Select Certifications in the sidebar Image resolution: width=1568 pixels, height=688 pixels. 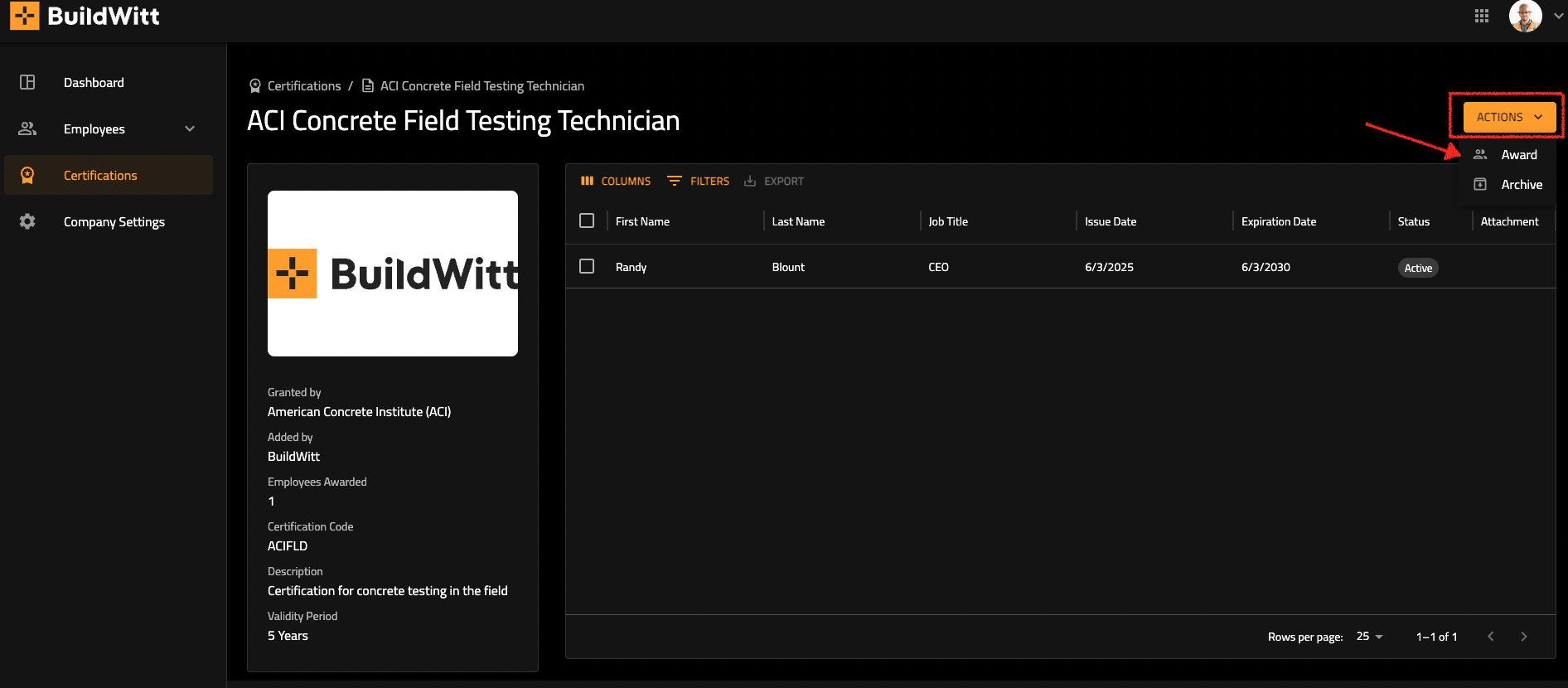coord(100,176)
